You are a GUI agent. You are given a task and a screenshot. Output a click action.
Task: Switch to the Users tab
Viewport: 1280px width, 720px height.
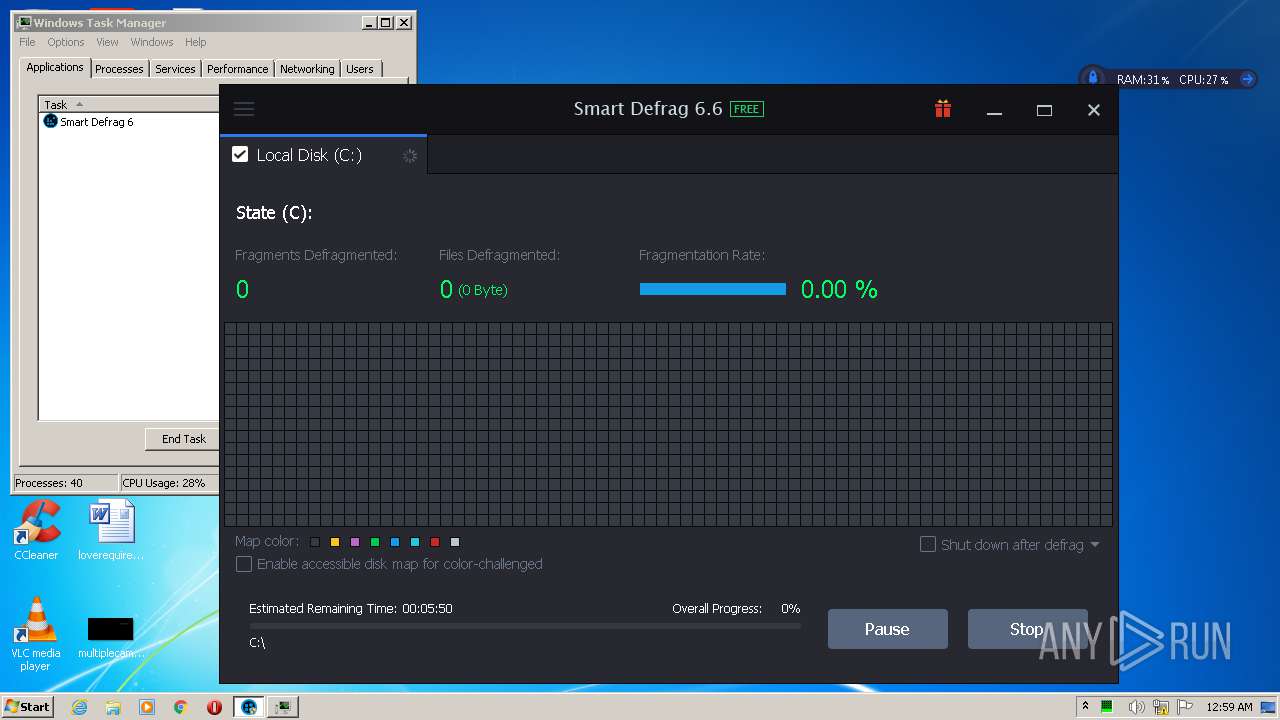tap(360, 69)
